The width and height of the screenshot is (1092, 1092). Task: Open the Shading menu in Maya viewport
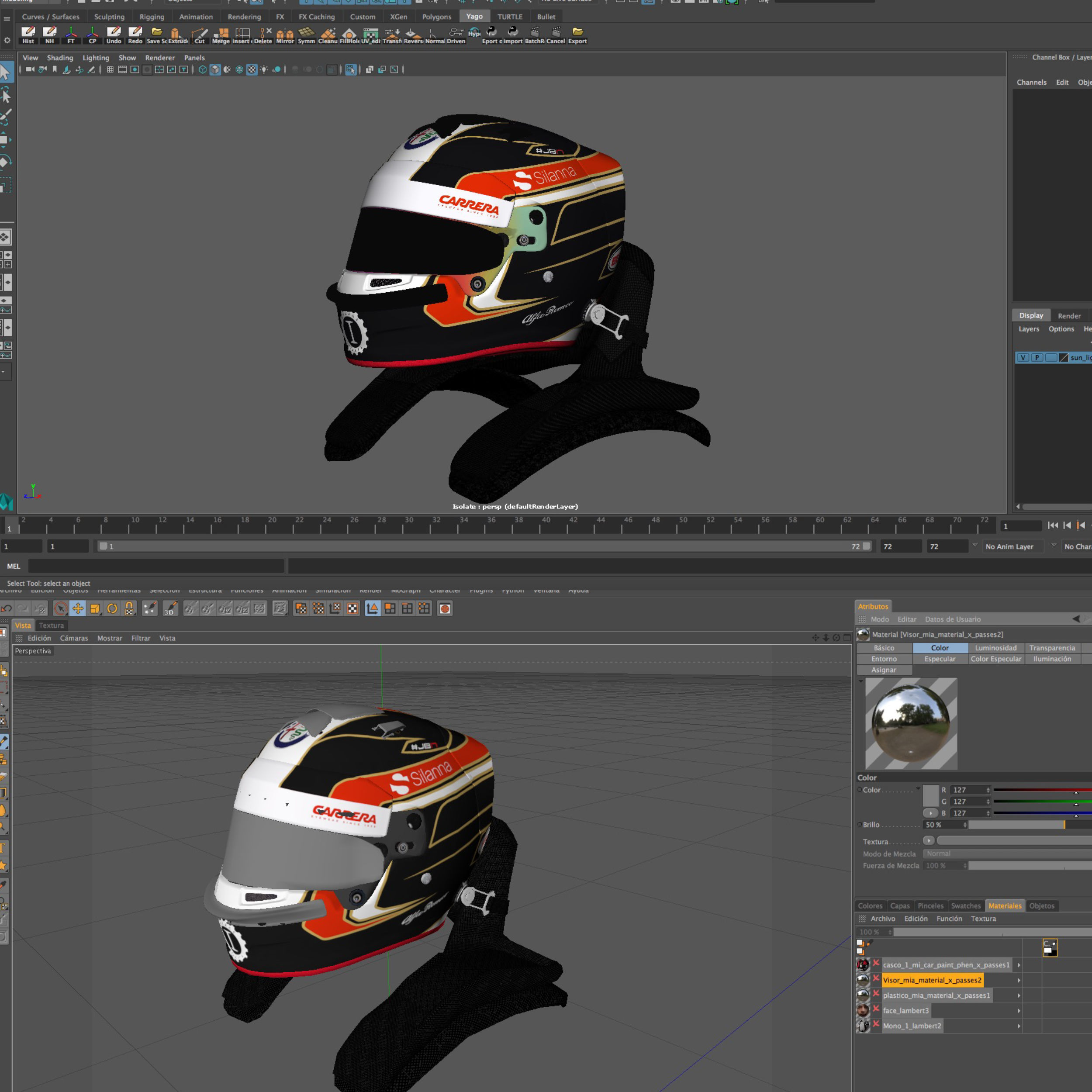click(x=60, y=58)
